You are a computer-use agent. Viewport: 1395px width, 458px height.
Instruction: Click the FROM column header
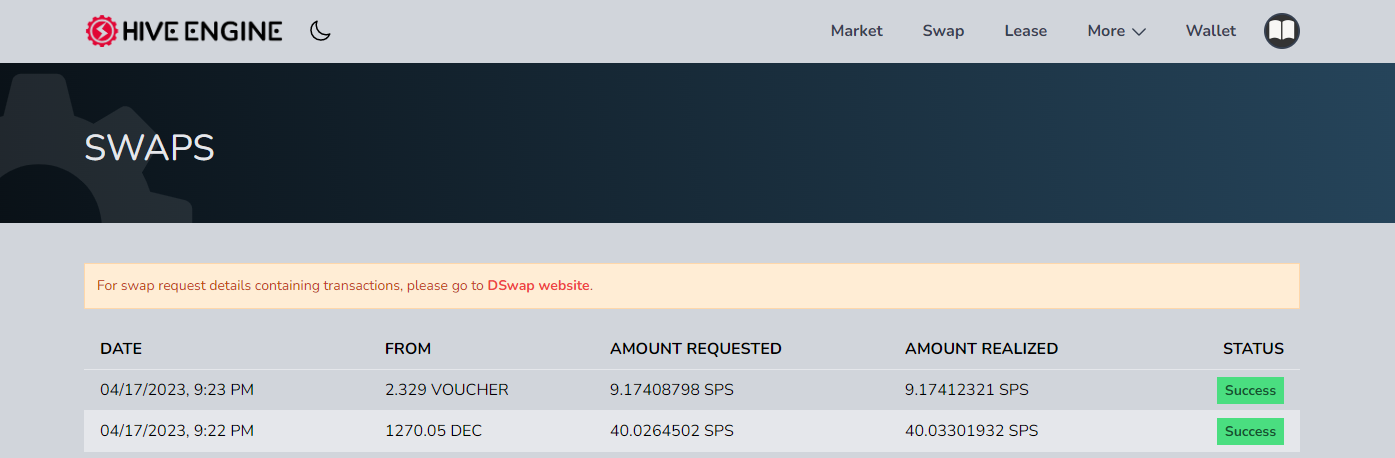(408, 349)
